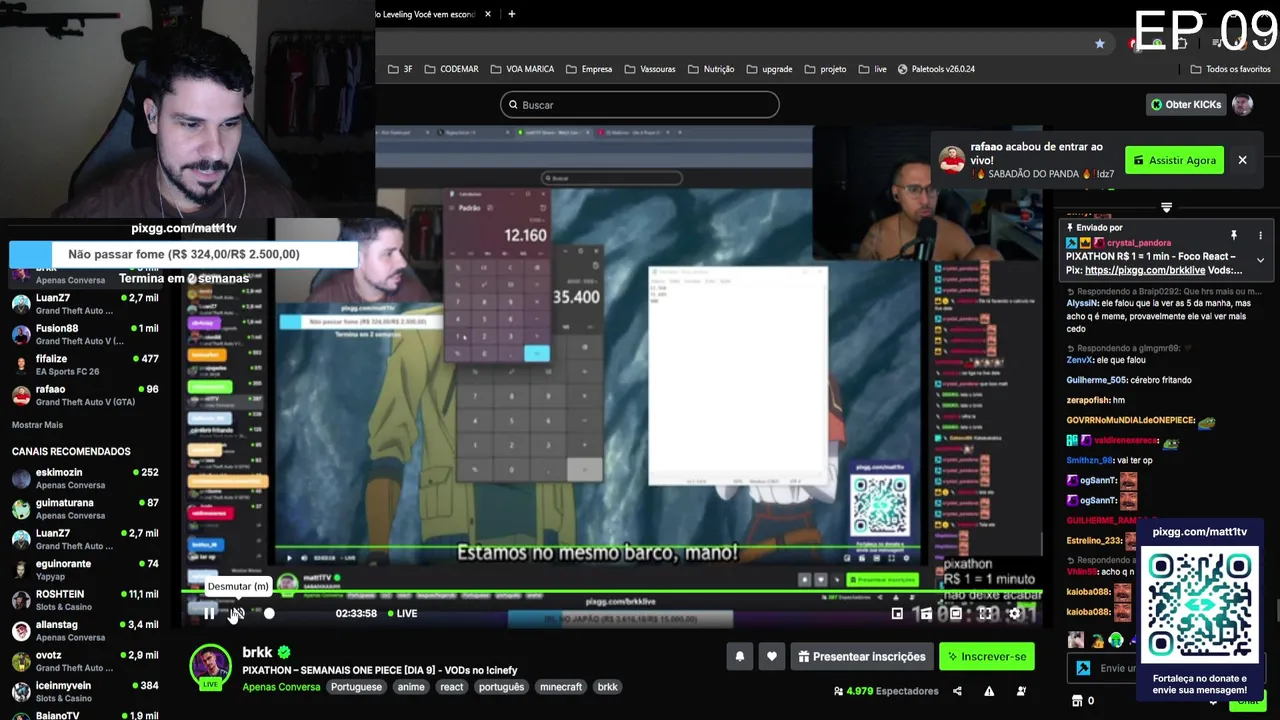This screenshot has height=720, width=1280.
Task: Open the pixgg.com/brkklive link in pinned message
Action: [x=1145, y=270]
